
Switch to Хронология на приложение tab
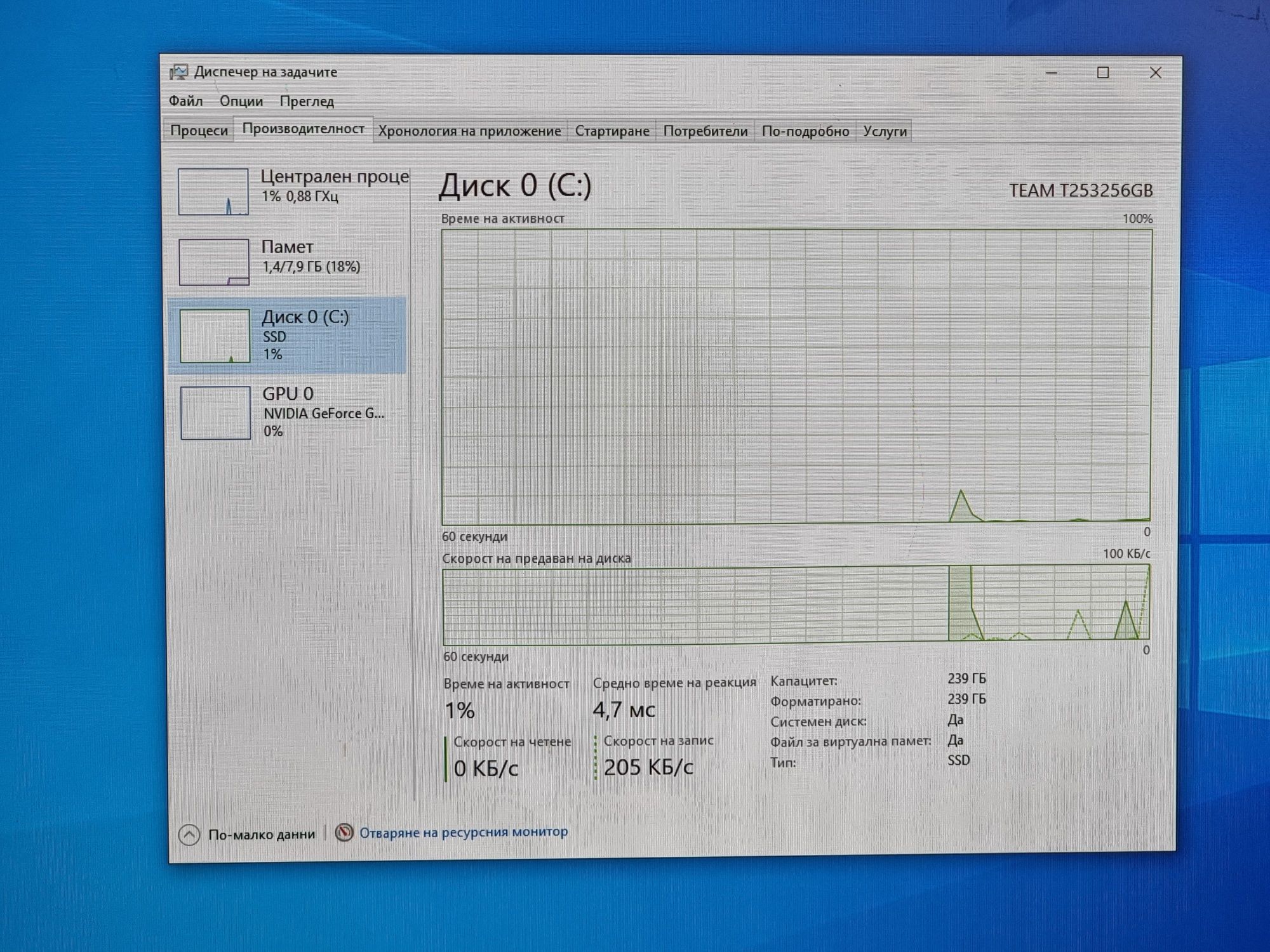470,131
